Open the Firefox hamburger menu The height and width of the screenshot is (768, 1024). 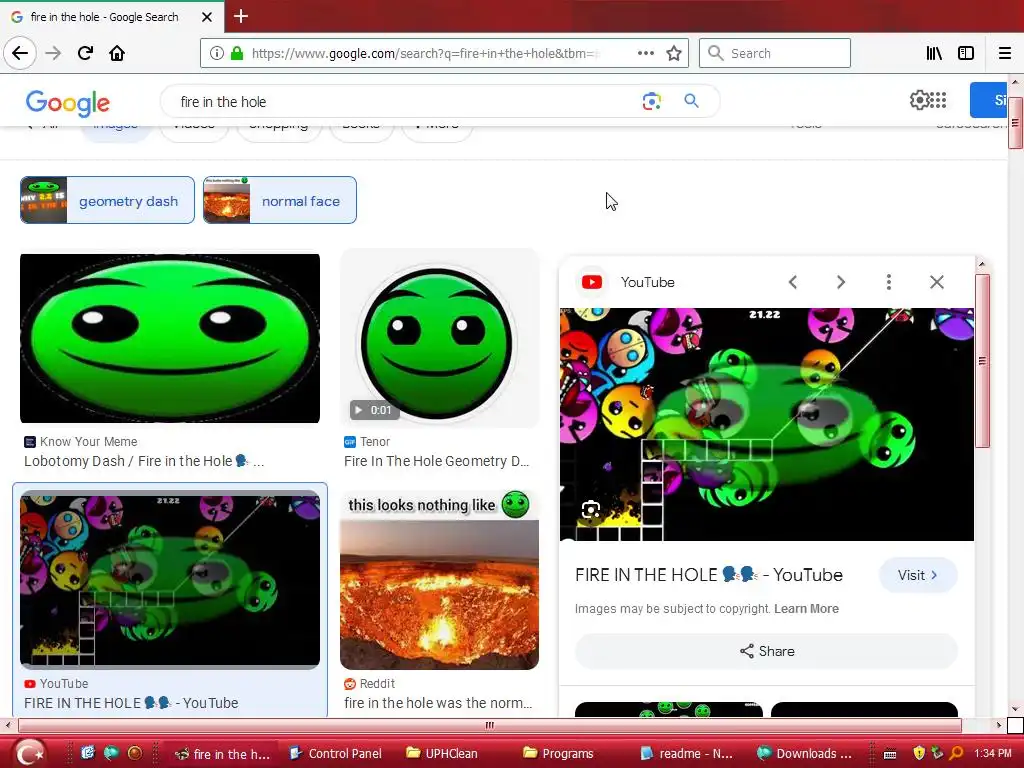(1005, 53)
